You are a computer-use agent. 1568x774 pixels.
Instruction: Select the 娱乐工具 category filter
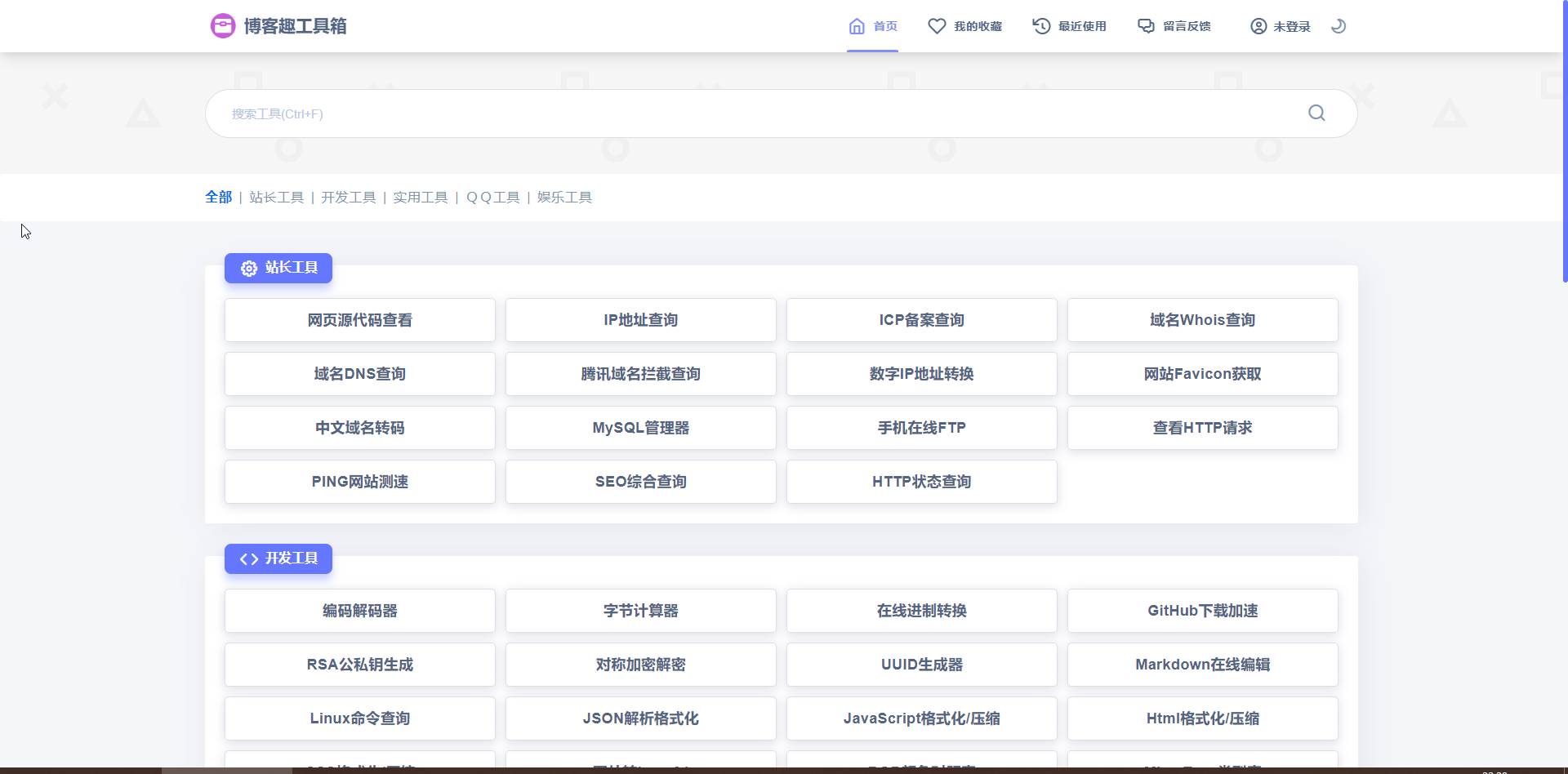564,197
